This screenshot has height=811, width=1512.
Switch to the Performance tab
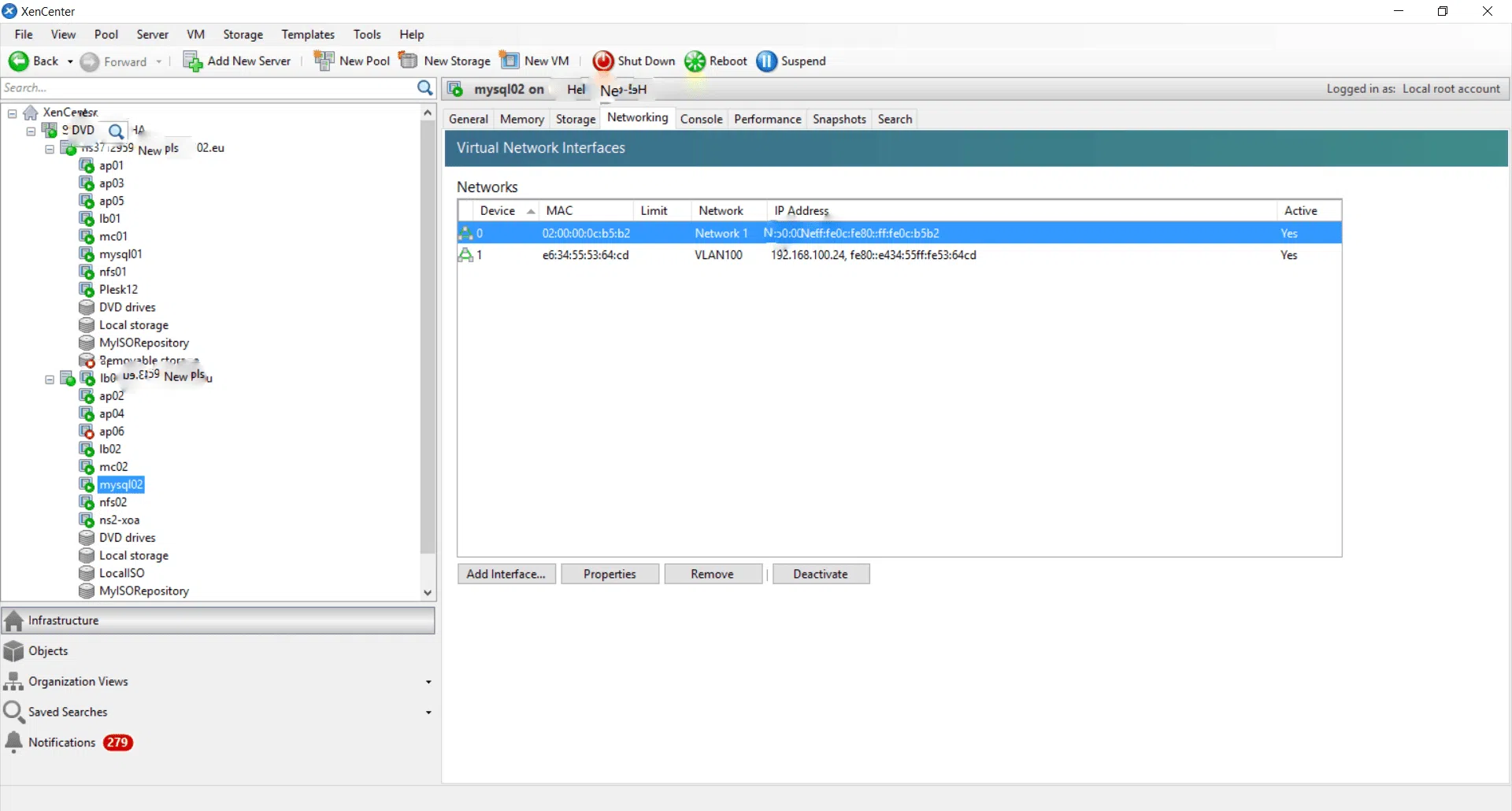[767, 119]
